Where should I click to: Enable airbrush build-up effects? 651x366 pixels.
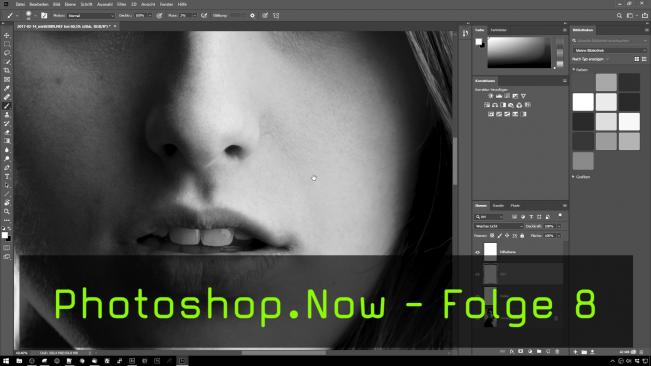tap(204, 16)
